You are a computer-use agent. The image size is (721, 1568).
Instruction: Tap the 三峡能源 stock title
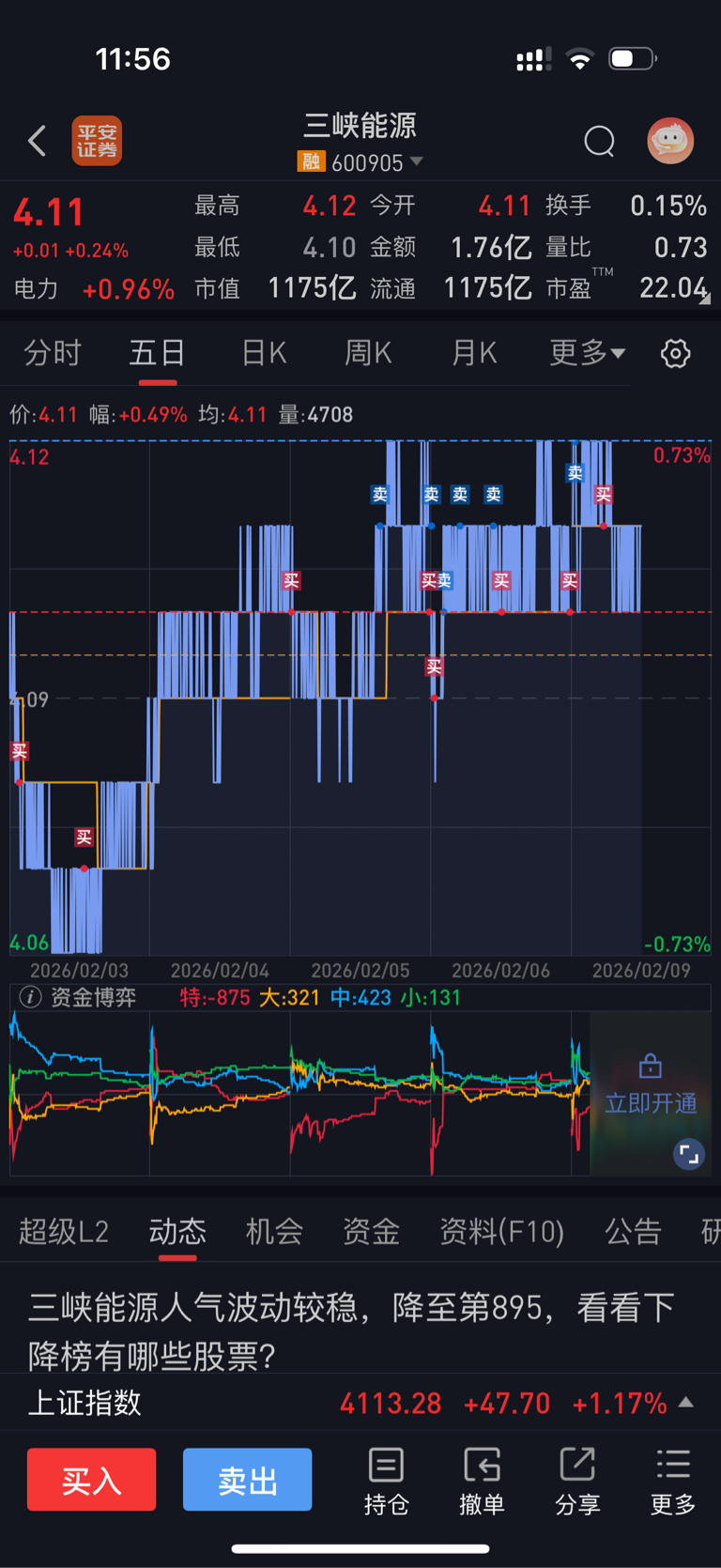pyautogui.click(x=360, y=125)
